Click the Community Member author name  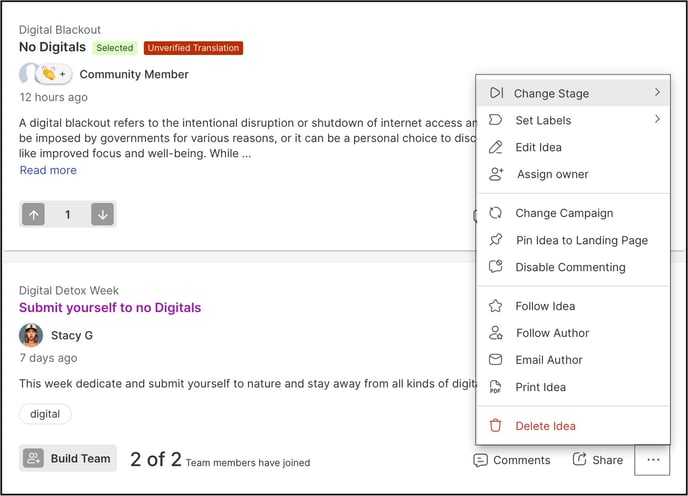pos(134,74)
